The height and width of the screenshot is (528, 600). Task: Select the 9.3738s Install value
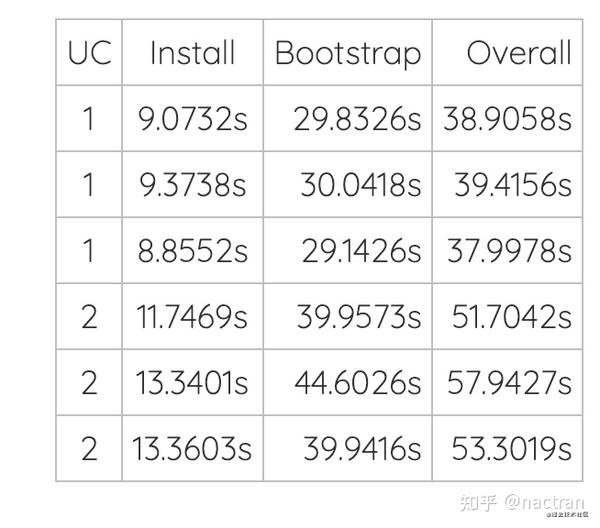click(x=192, y=185)
